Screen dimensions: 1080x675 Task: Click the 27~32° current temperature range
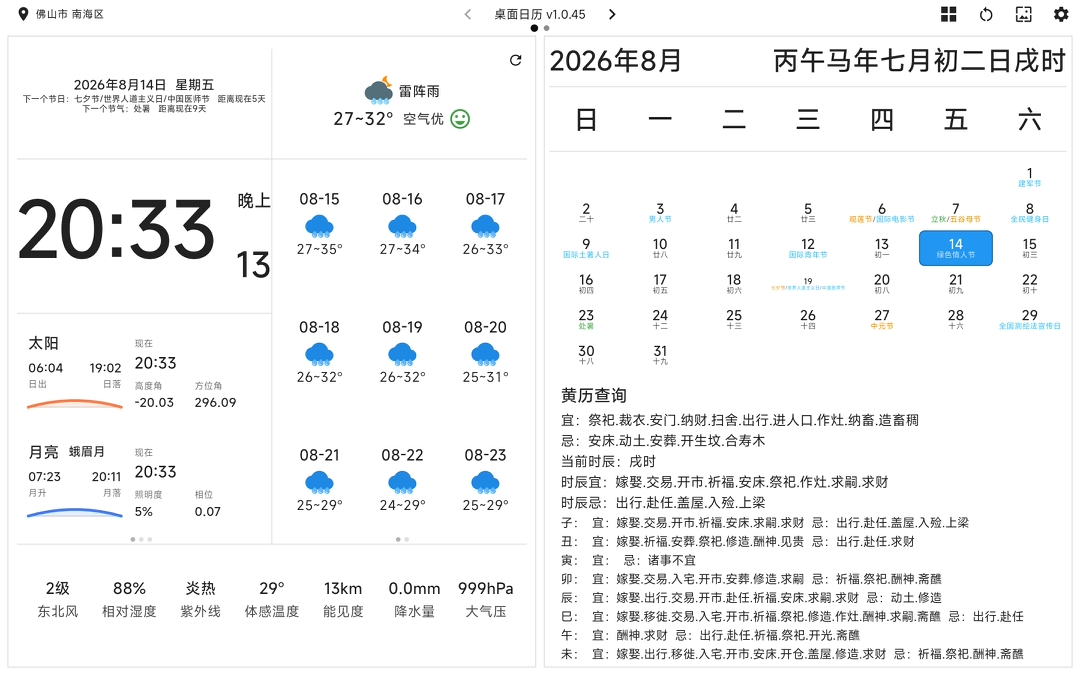pyautogui.click(x=363, y=119)
